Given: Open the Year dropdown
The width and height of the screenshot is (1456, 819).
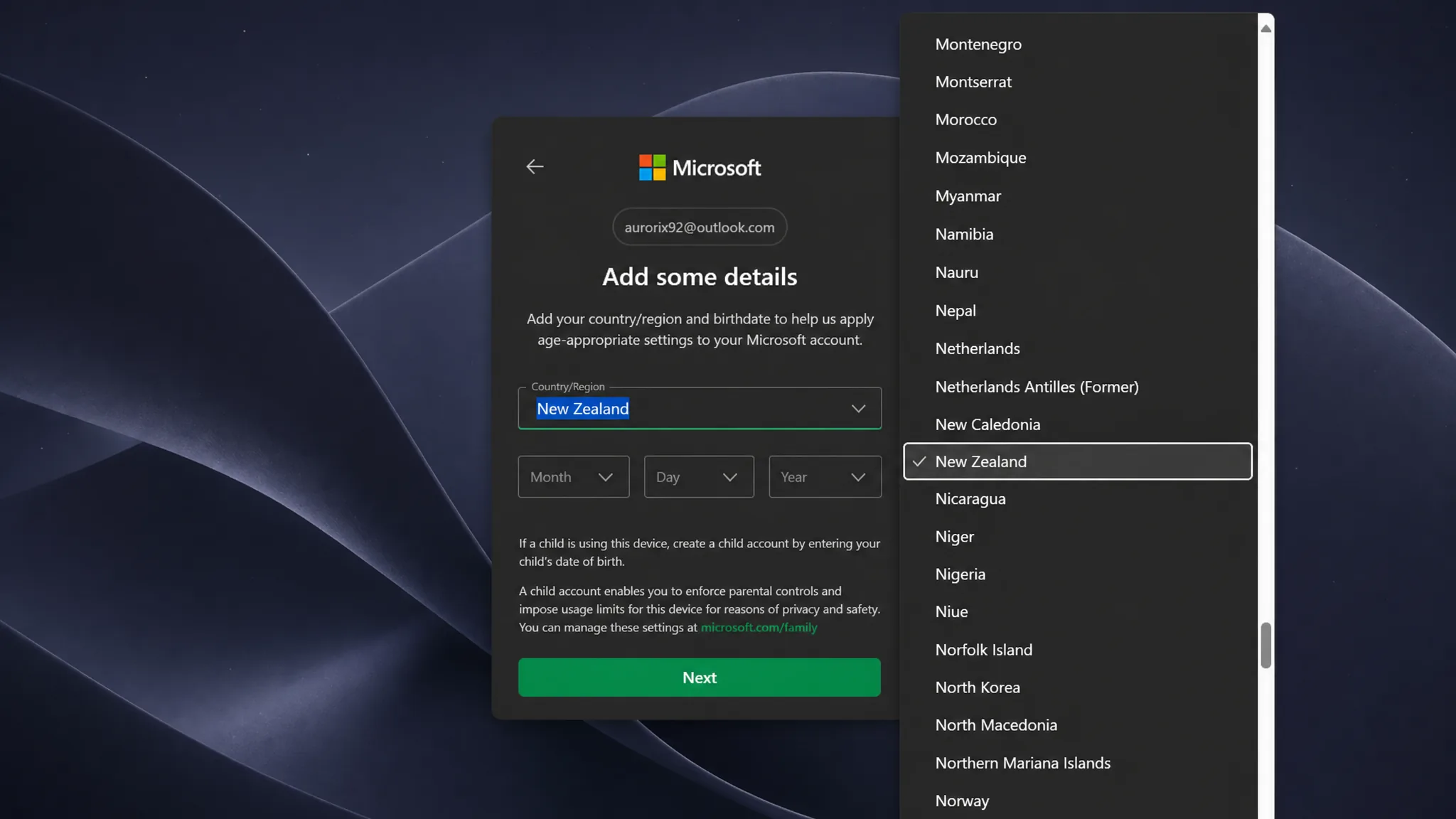Looking at the screenshot, I should pos(825,476).
